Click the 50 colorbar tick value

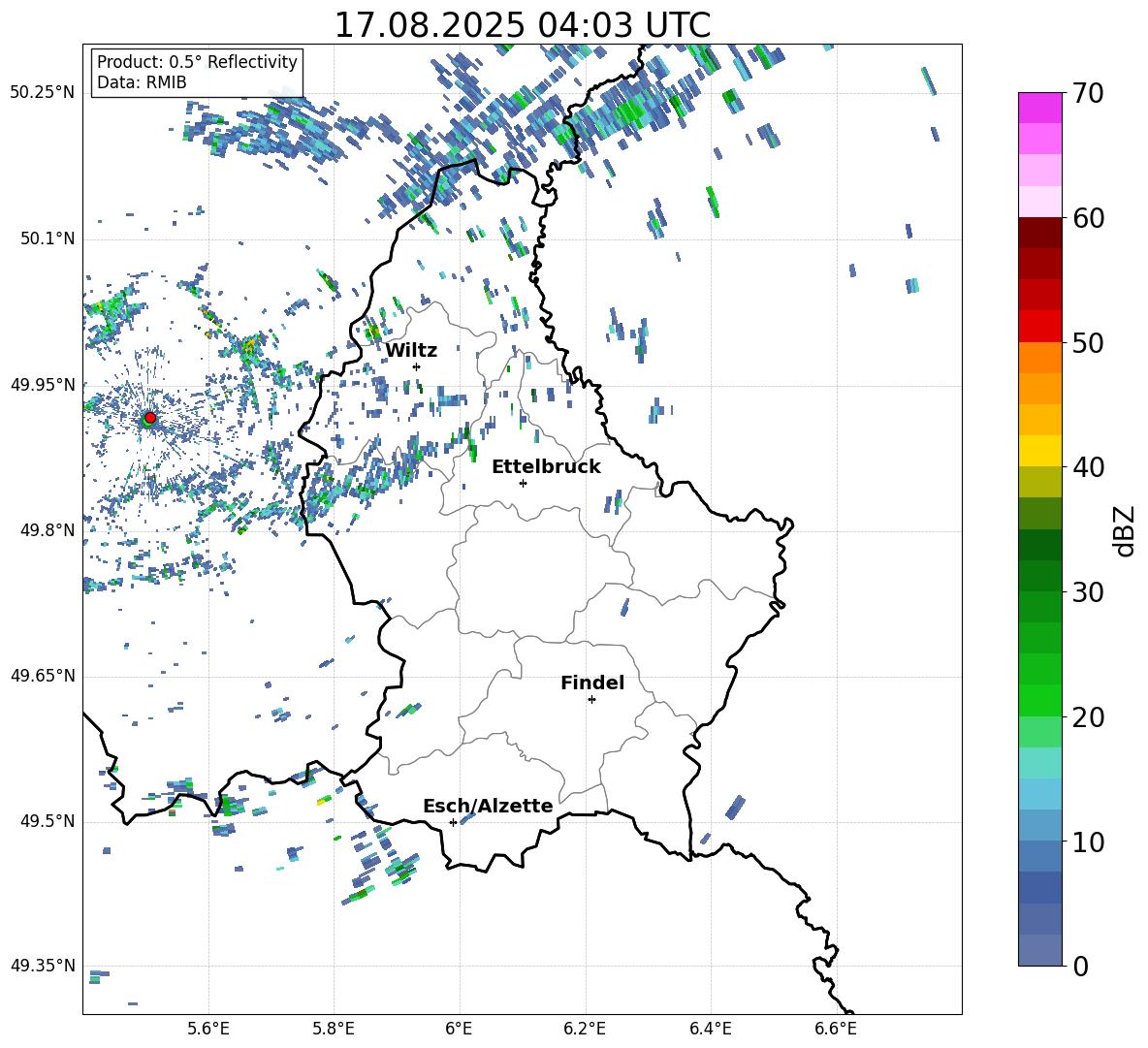point(1088,343)
